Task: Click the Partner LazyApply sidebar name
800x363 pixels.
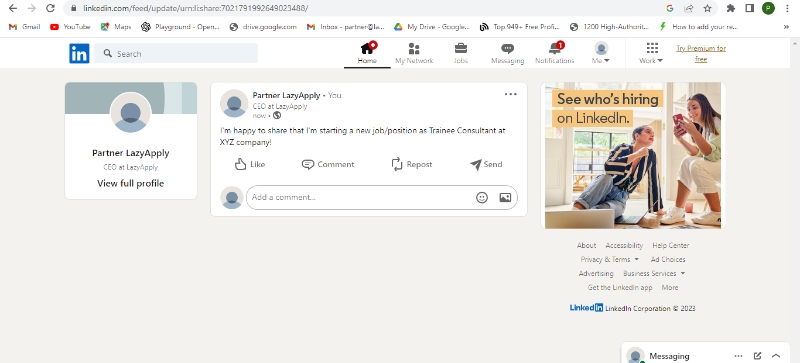Action: [x=131, y=153]
